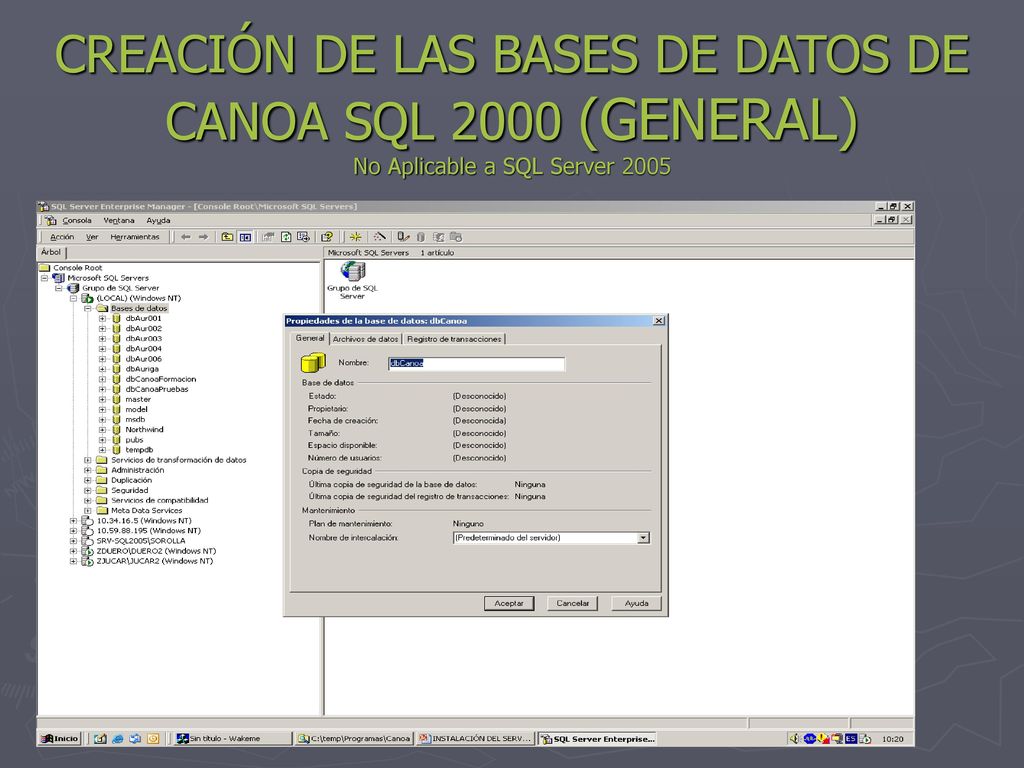The image size is (1024, 768).
Task: Click the speaker volume tray icon
Action: (794, 739)
